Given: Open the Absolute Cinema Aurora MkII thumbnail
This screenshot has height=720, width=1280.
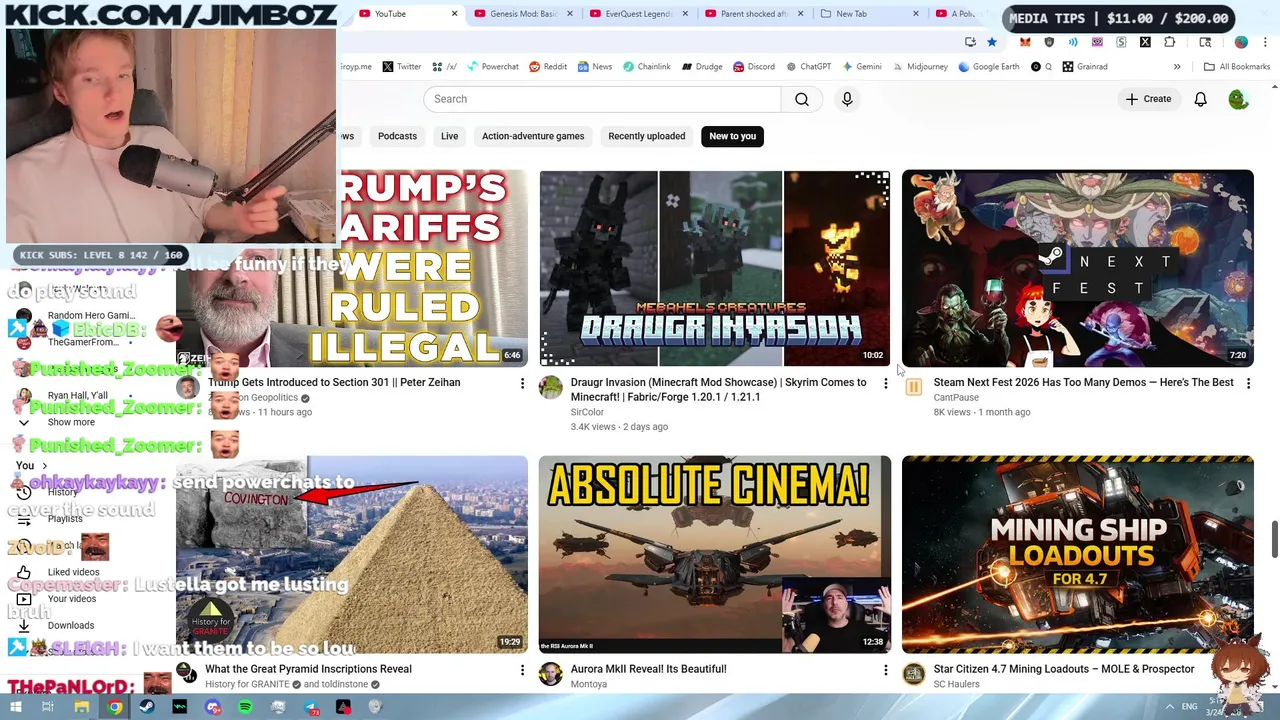Looking at the screenshot, I should point(714,555).
